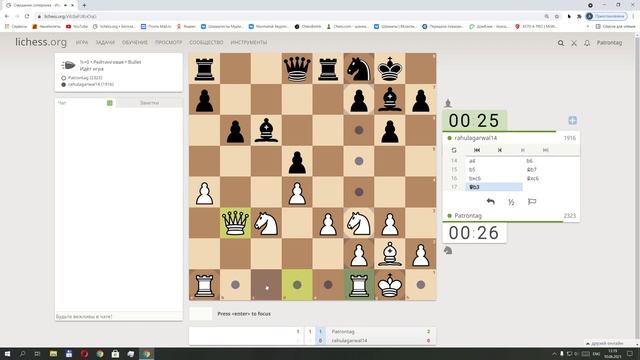The image size is (640, 360).
Task: Open Patrontag link in game info box
Action: point(85,78)
